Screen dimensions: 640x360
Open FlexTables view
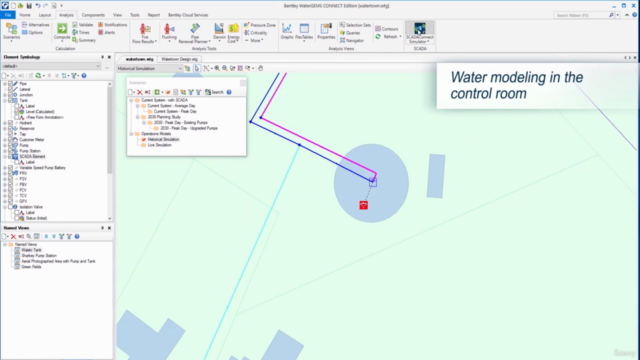304,32
